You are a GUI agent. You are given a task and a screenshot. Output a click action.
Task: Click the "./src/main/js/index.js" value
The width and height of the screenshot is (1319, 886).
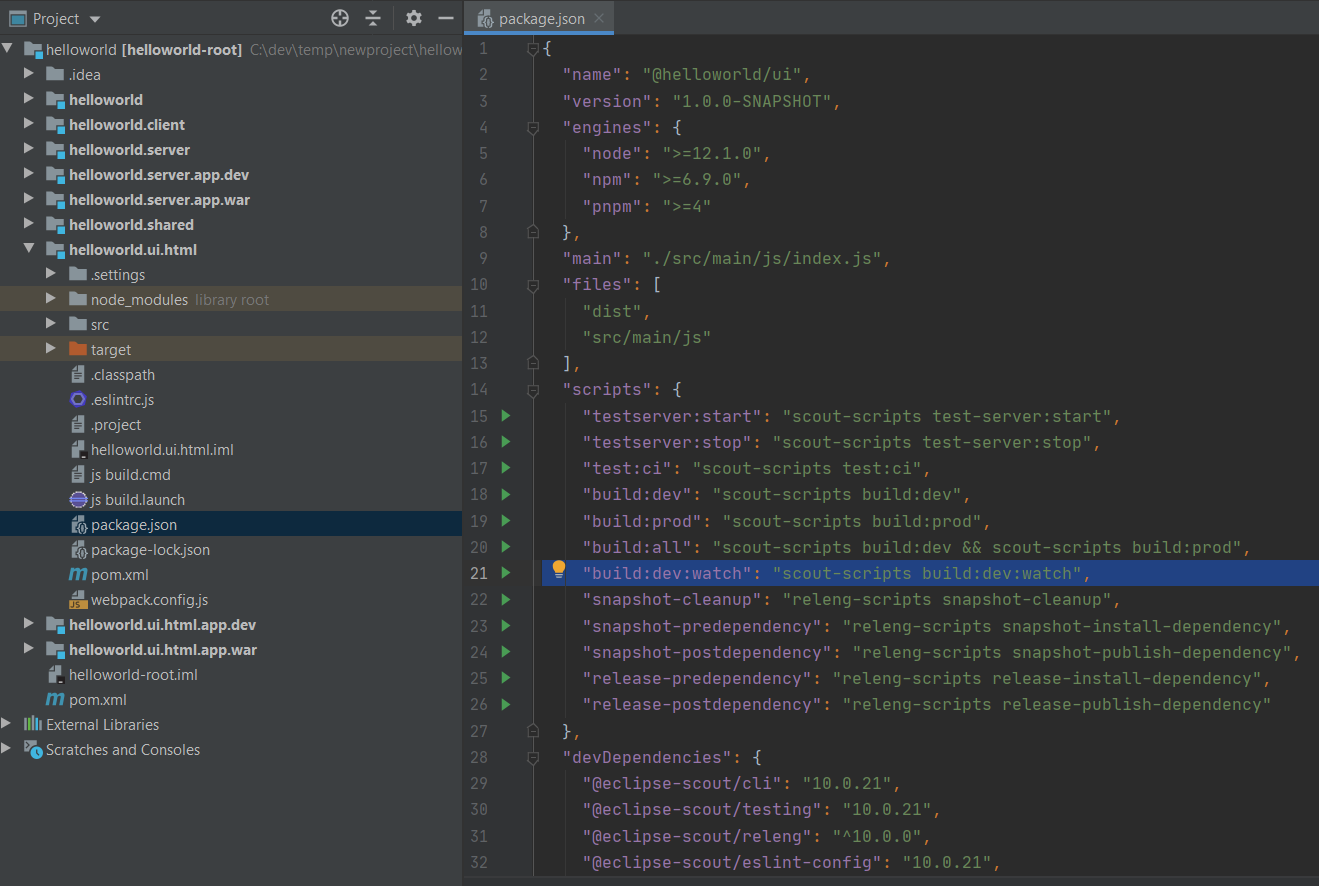[x=761, y=258]
